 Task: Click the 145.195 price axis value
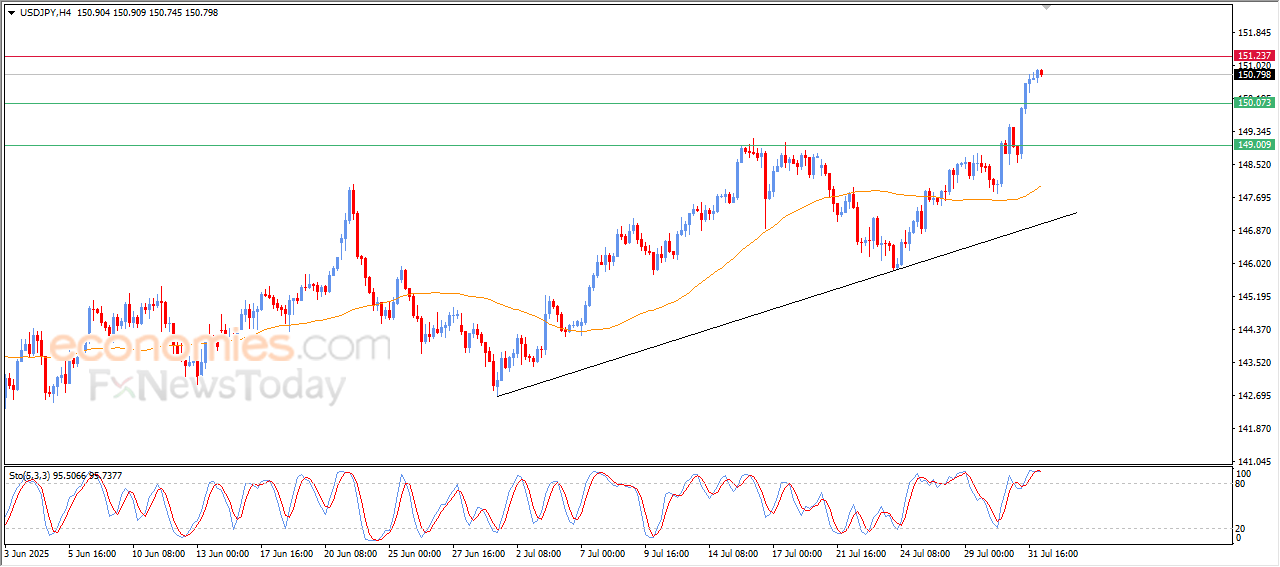1255,297
